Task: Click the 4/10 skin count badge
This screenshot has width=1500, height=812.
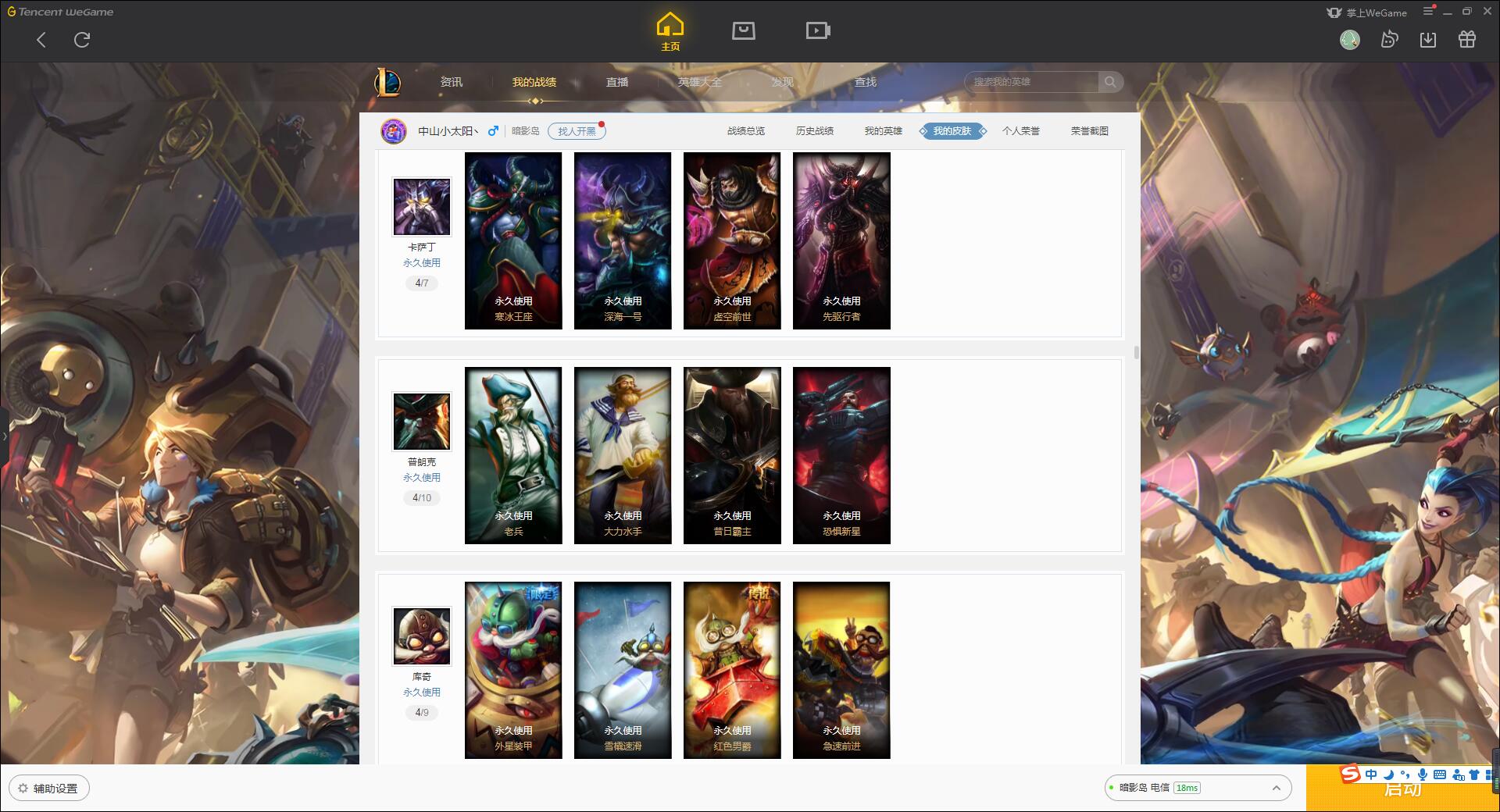Action: tap(422, 497)
